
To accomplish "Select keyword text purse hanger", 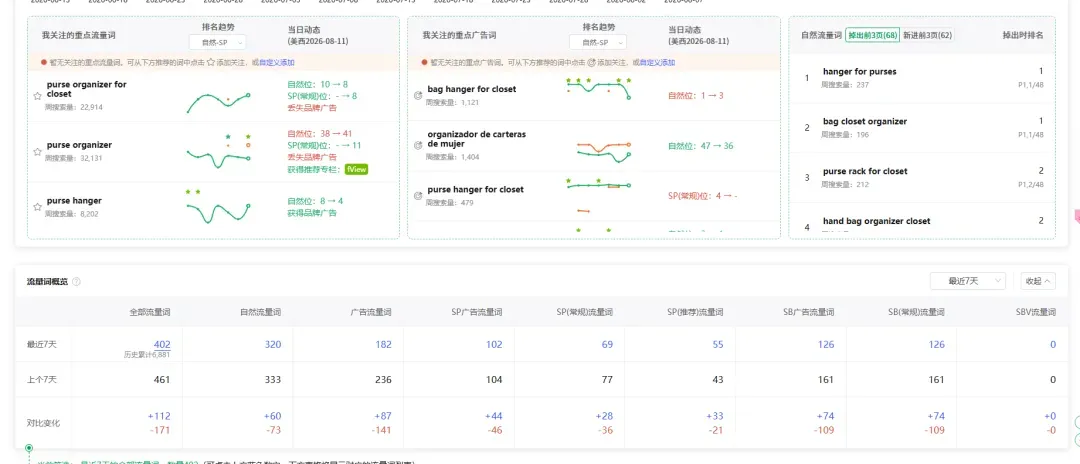I will (74, 201).
